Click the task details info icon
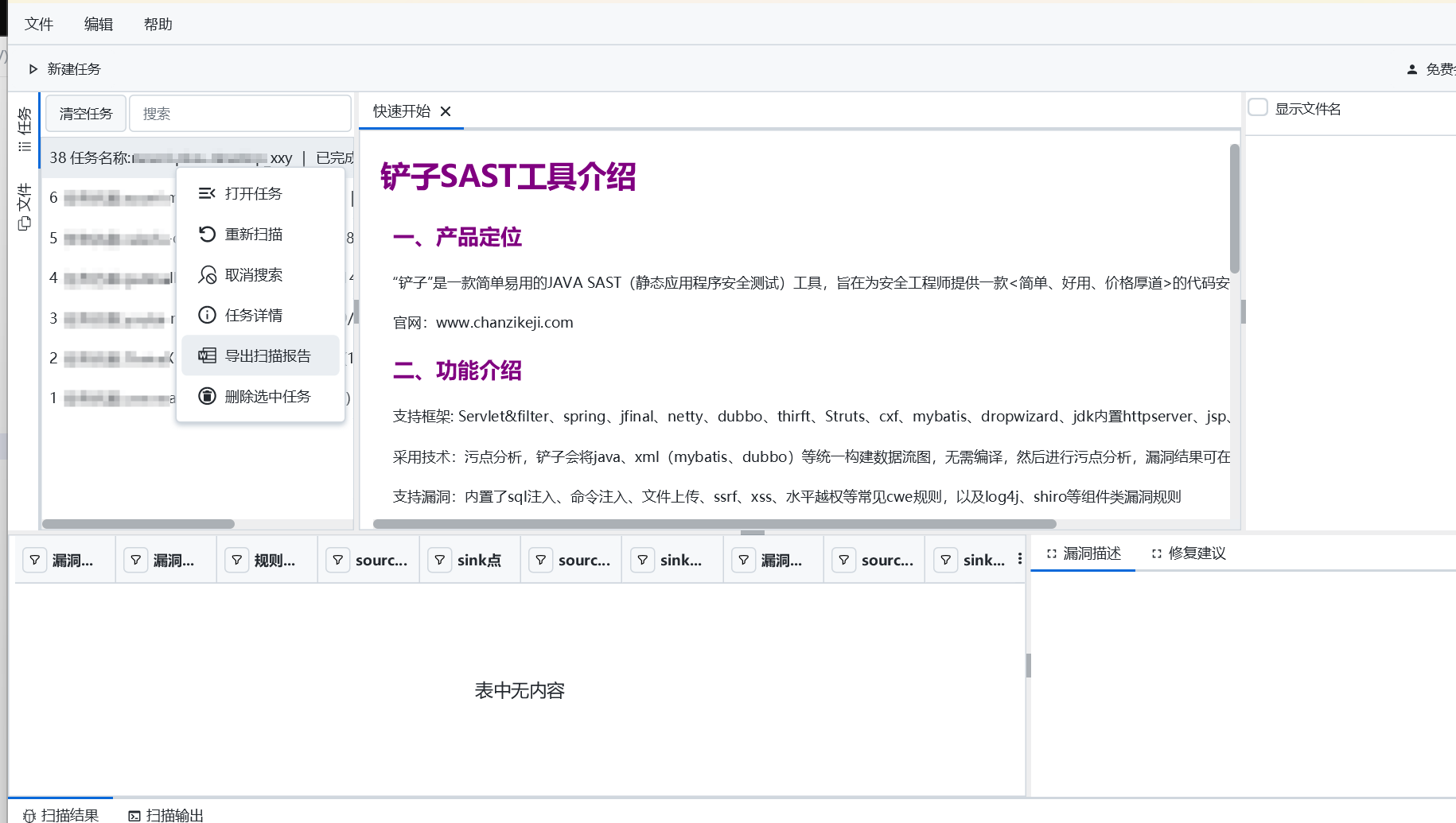 [x=207, y=315]
